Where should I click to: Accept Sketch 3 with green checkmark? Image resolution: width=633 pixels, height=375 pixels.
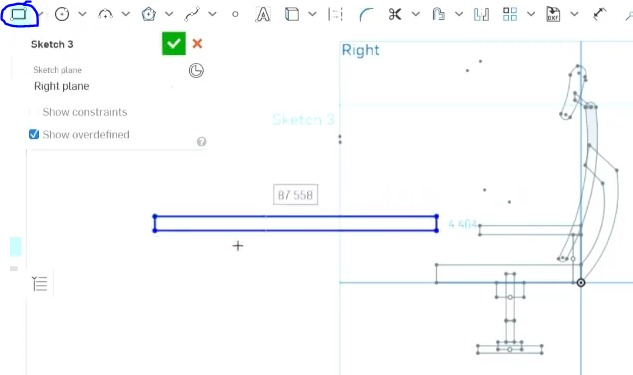tap(174, 44)
